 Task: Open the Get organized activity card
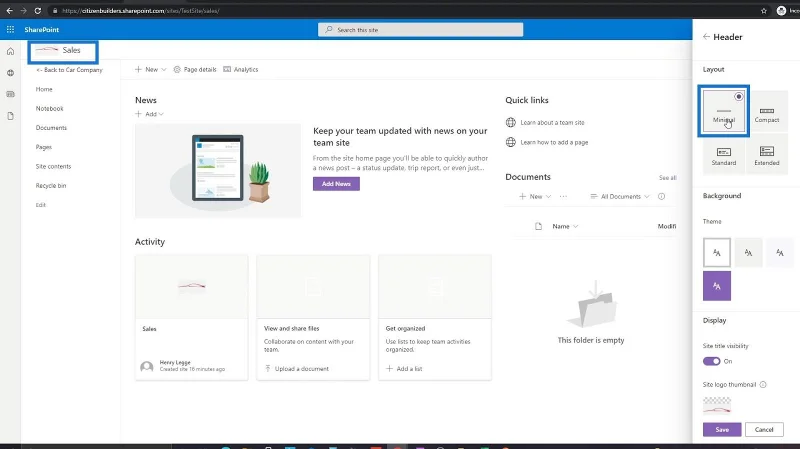point(435,318)
